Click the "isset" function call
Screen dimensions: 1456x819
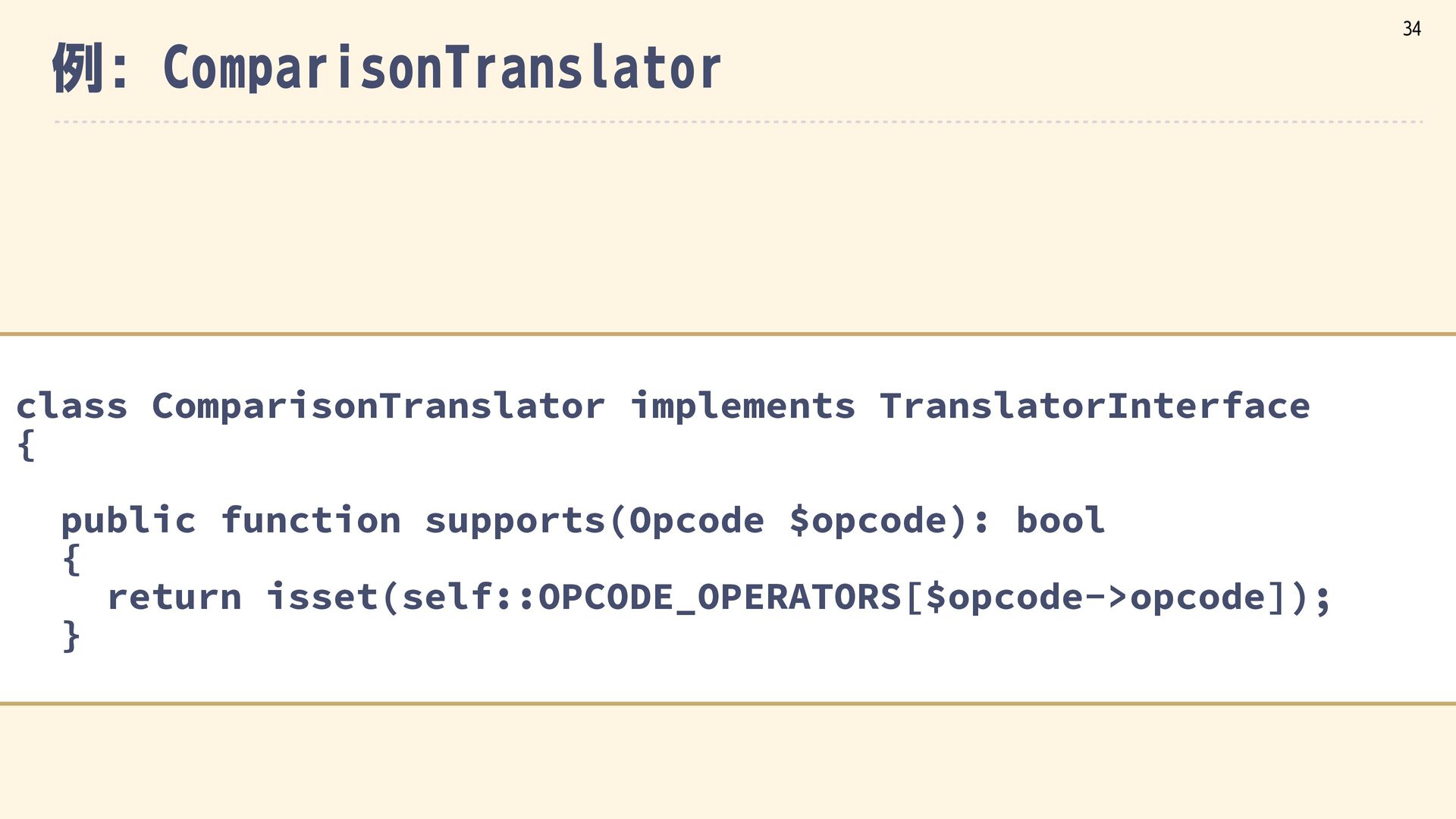pos(322,598)
